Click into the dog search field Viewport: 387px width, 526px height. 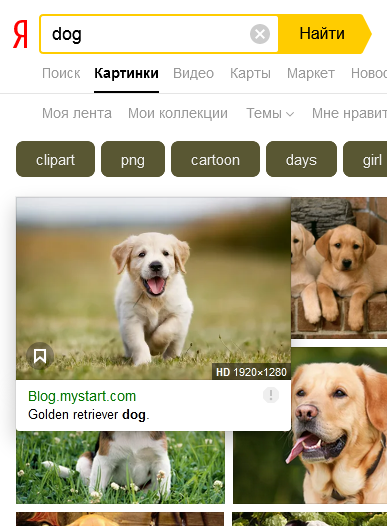point(148,34)
